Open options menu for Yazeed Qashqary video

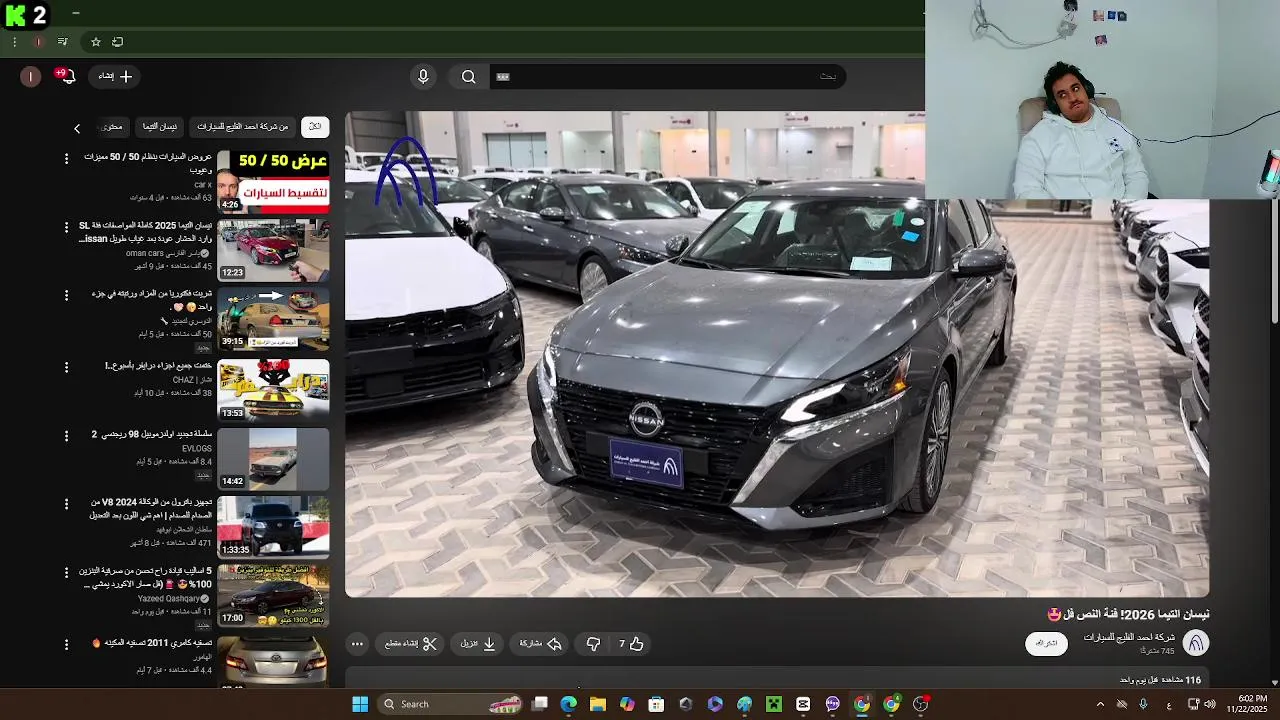(67, 573)
